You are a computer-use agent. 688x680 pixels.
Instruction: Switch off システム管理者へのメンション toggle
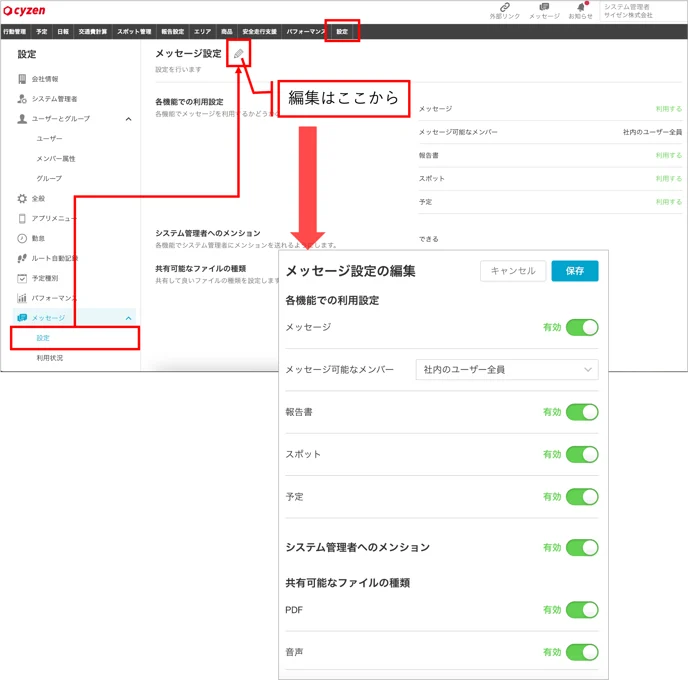582,548
